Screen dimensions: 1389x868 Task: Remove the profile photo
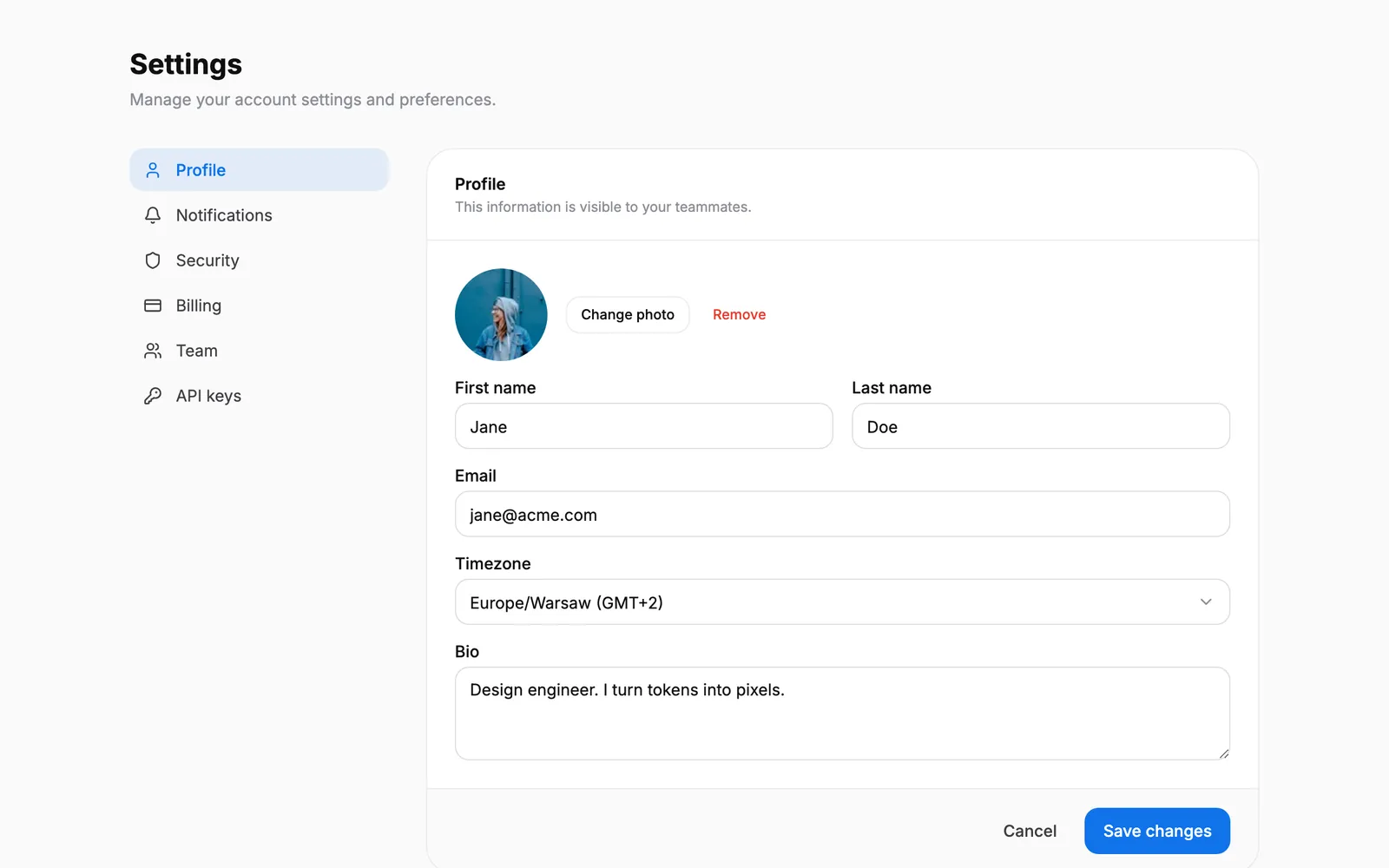pos(739,315)
